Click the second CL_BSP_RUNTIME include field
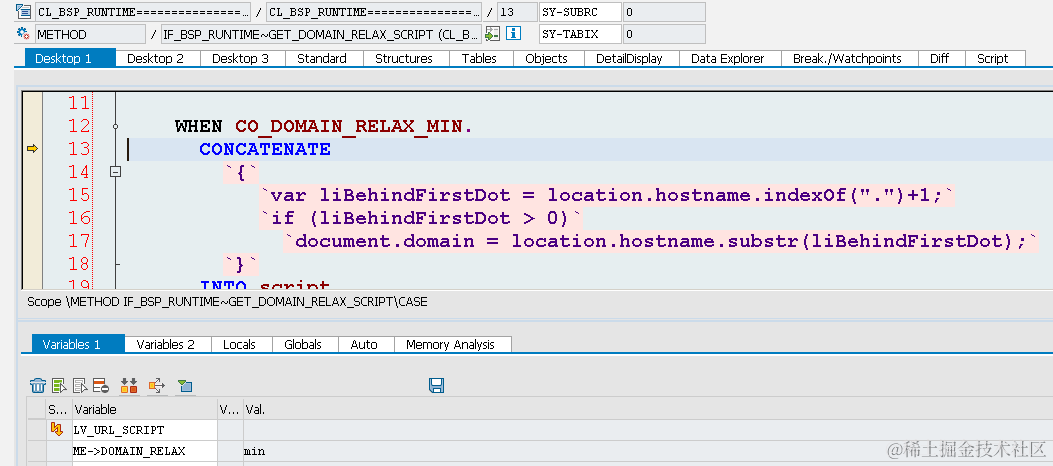Image resolution: width=1053 pixels, height=466 pixels. [x=374, y=11]
